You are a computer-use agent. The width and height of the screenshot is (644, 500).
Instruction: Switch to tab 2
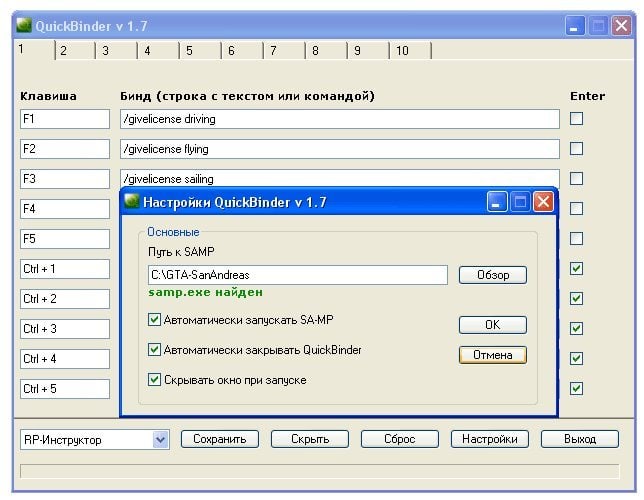pos(75,51)
